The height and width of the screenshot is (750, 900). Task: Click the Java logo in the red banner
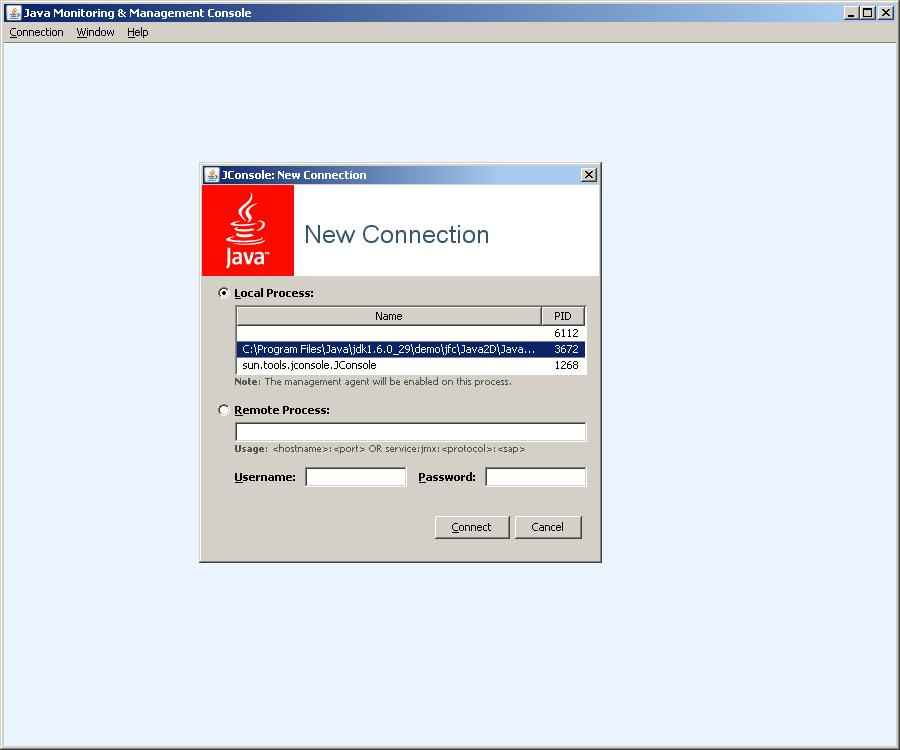(x=246, y=228)
